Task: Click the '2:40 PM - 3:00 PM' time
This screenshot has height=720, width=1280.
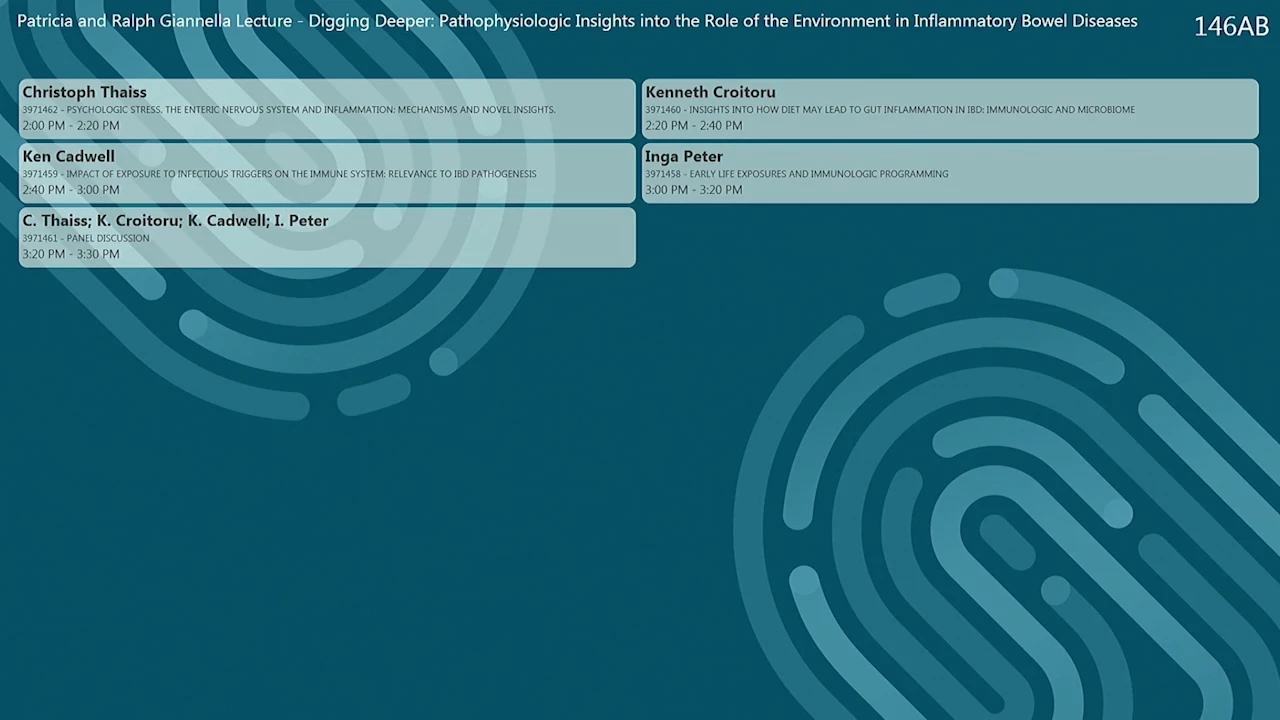Action: pyautogui.click(x=71, y=190)
